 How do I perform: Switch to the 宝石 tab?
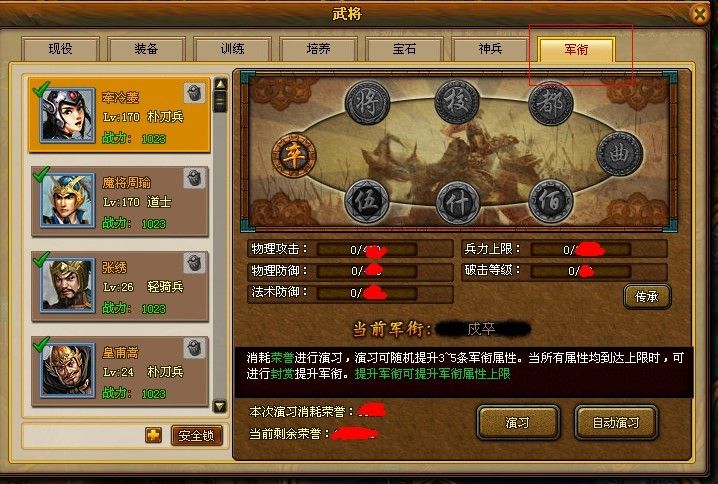(x=404, y=49)
